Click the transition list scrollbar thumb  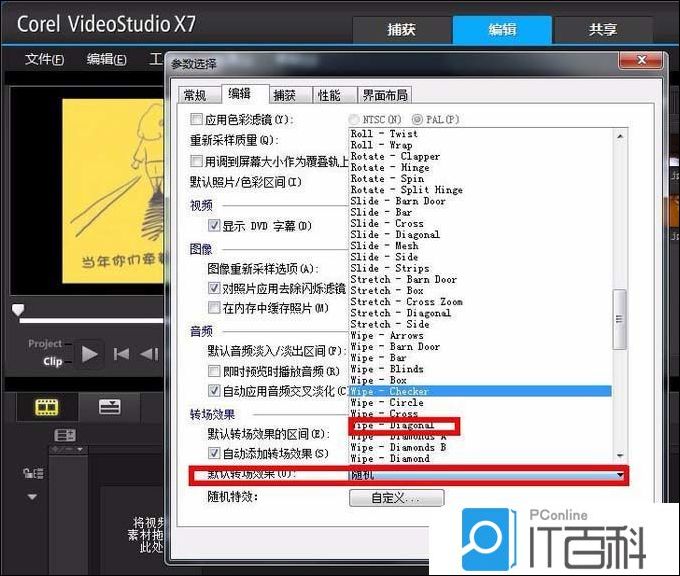click(x=619, y=319)
